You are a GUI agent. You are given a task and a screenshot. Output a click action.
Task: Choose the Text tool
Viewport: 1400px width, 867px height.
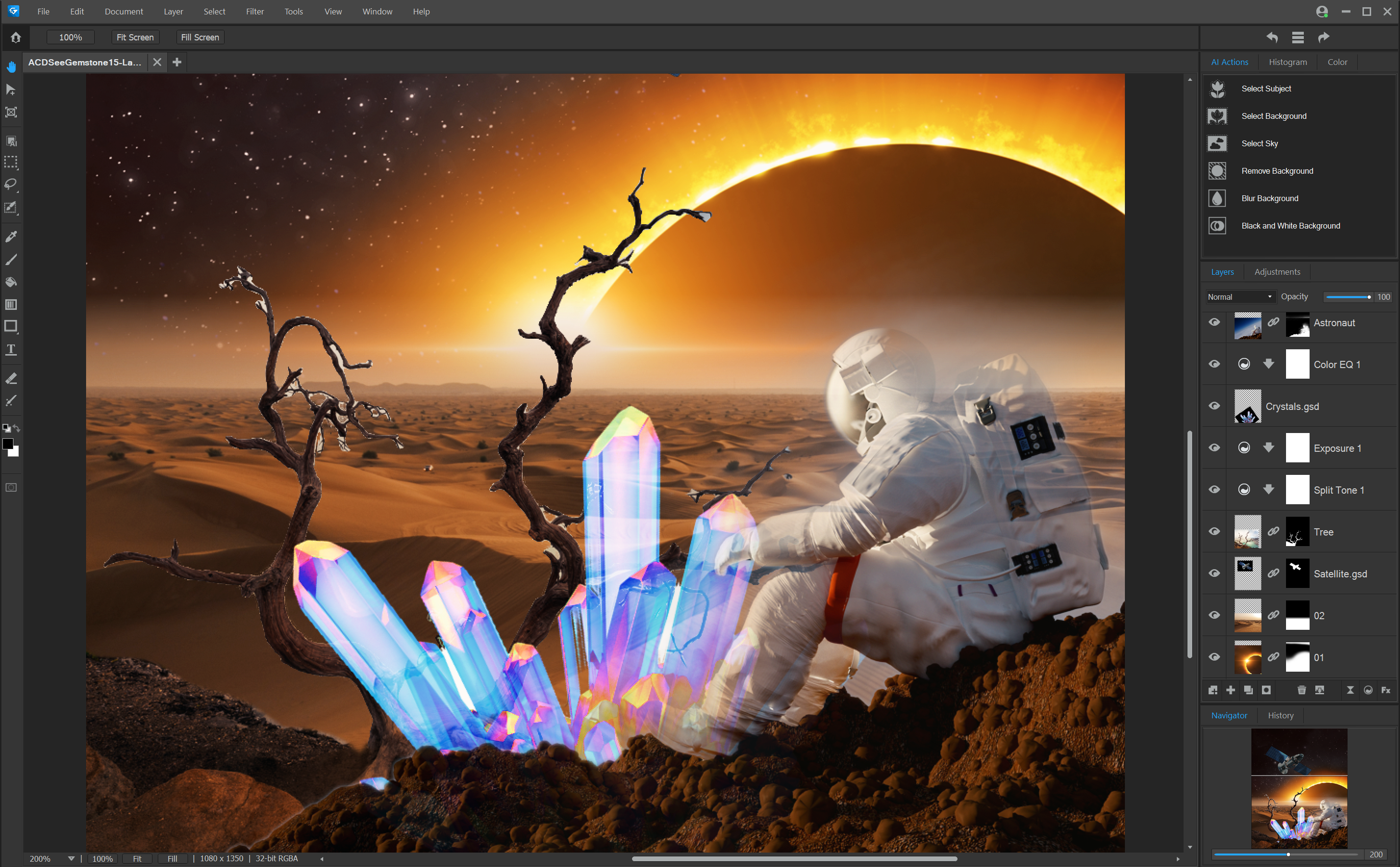tap(11, 349)
